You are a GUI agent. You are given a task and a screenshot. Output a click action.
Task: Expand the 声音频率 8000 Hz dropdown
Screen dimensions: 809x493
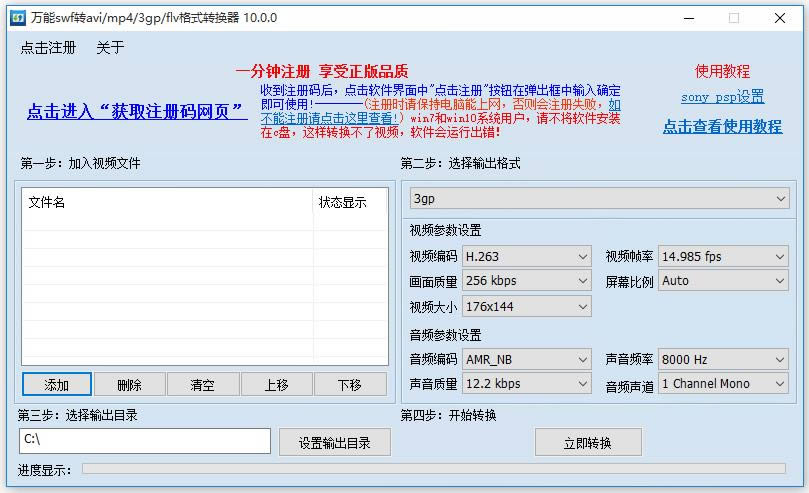[723, 359]
